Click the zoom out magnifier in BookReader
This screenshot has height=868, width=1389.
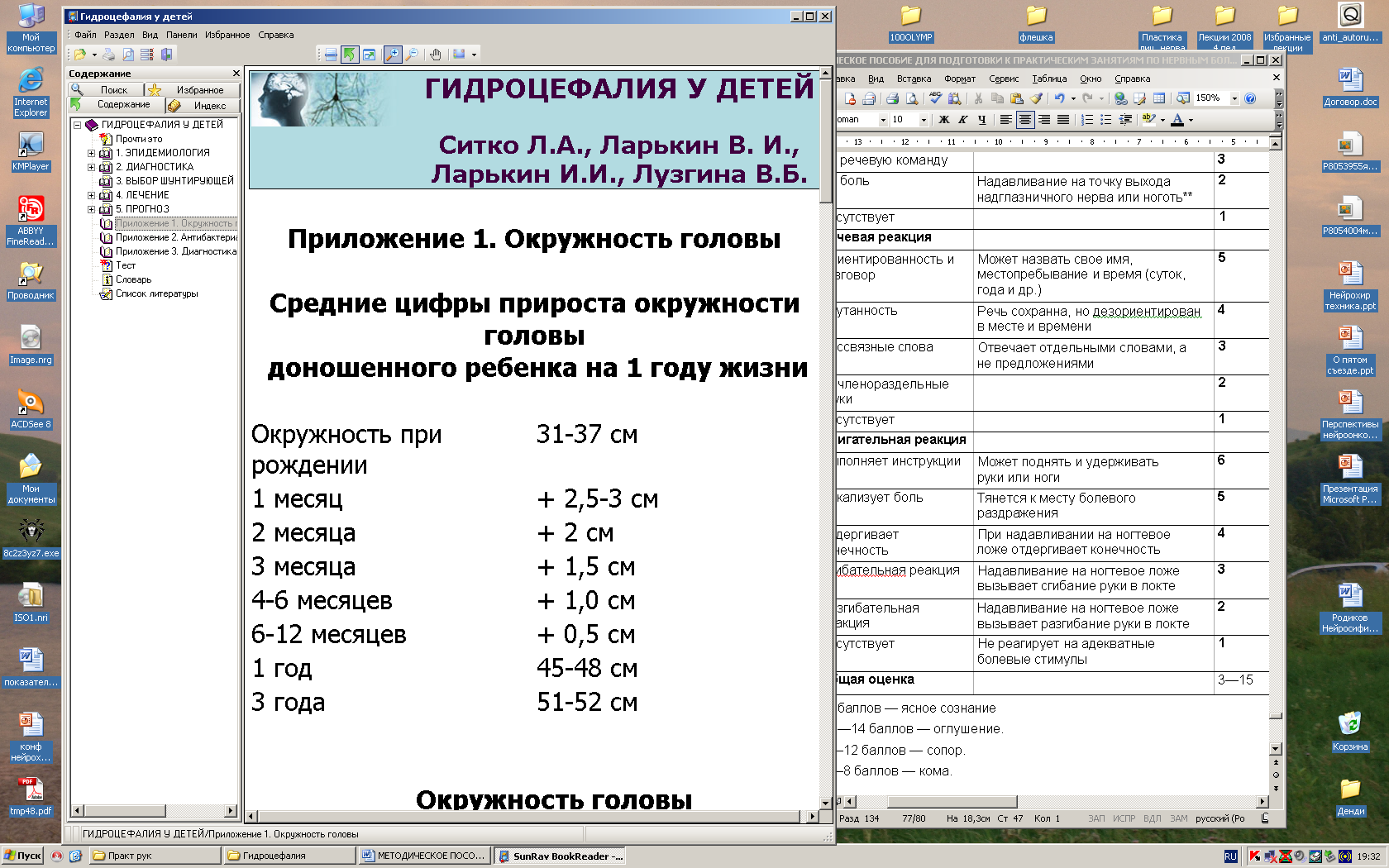click(x=412, y=55)
